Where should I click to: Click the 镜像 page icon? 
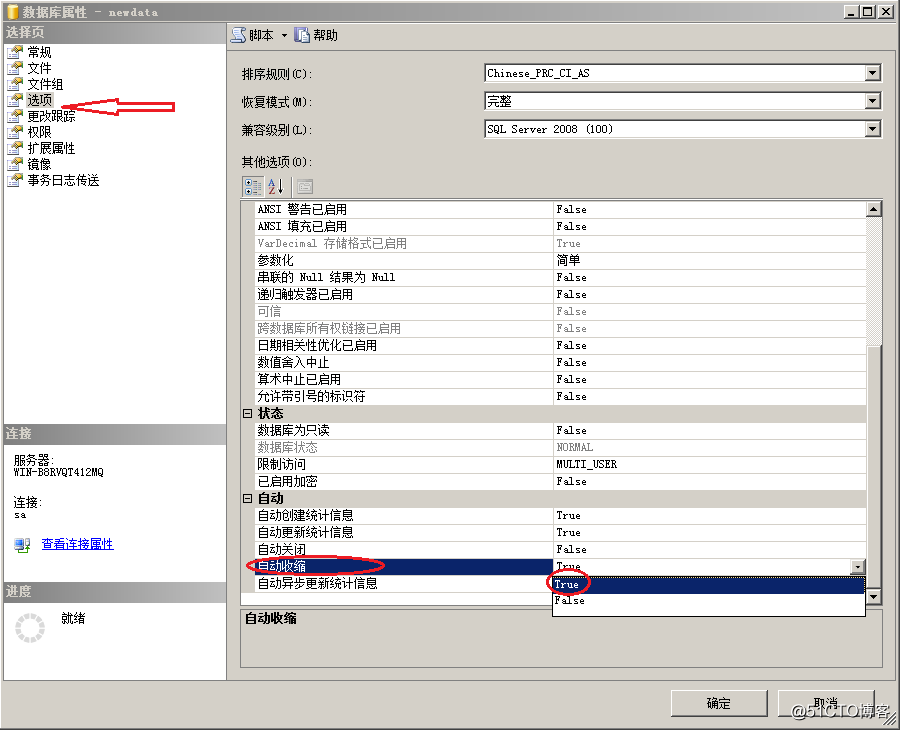(15, 165)
